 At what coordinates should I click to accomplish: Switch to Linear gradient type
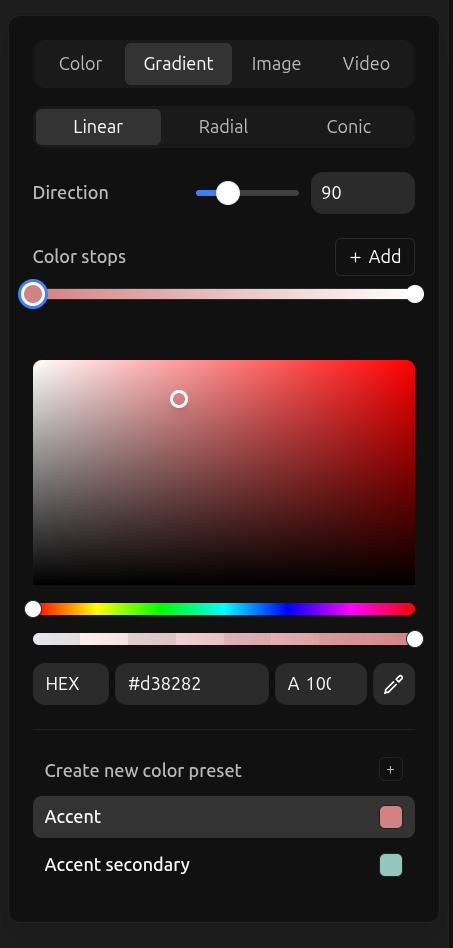(x=98, y=127)
